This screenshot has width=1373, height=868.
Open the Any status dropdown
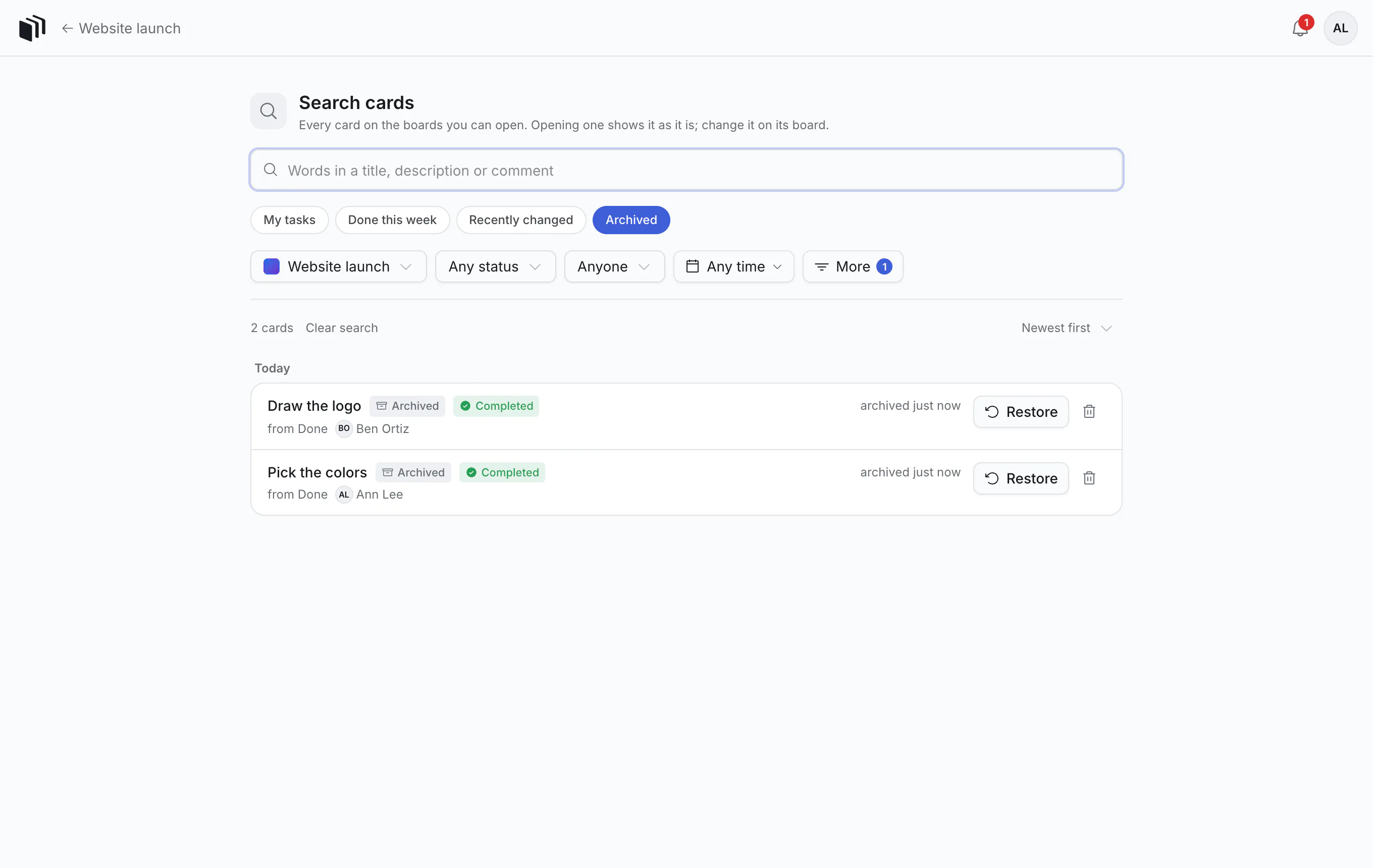click(x=495, y=266)
